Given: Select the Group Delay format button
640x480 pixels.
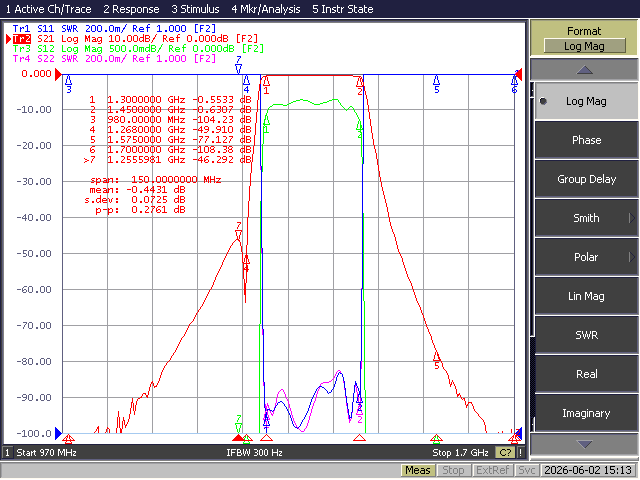Looking at the screenshot, I should tap(586, 179).
